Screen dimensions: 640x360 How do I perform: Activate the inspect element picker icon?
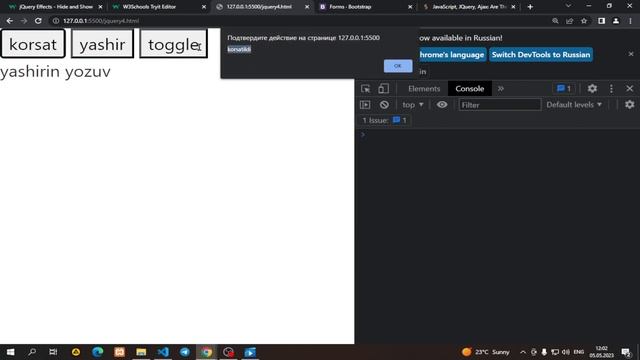point(366,89)
